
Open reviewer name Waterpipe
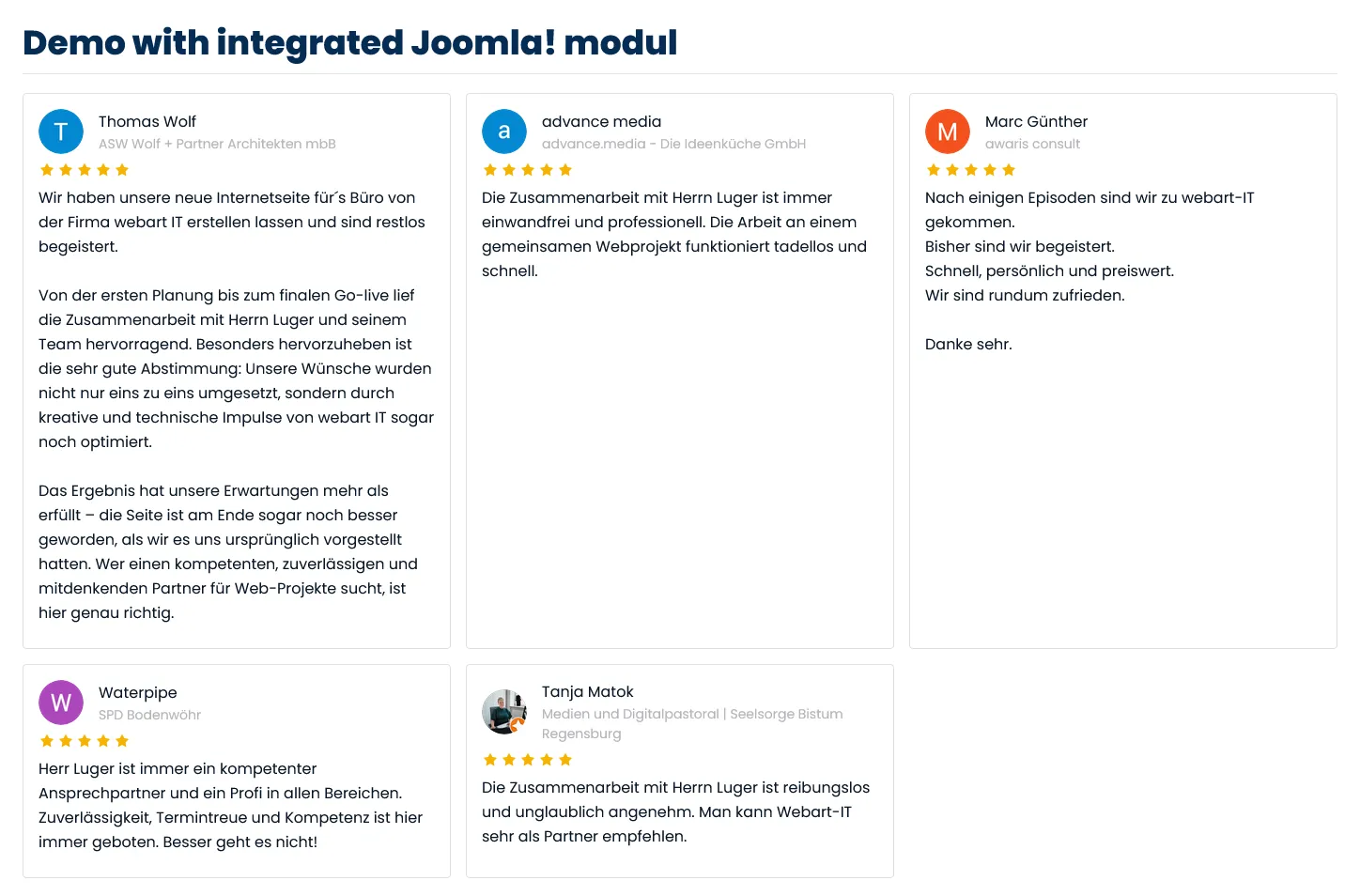(138, 692)
